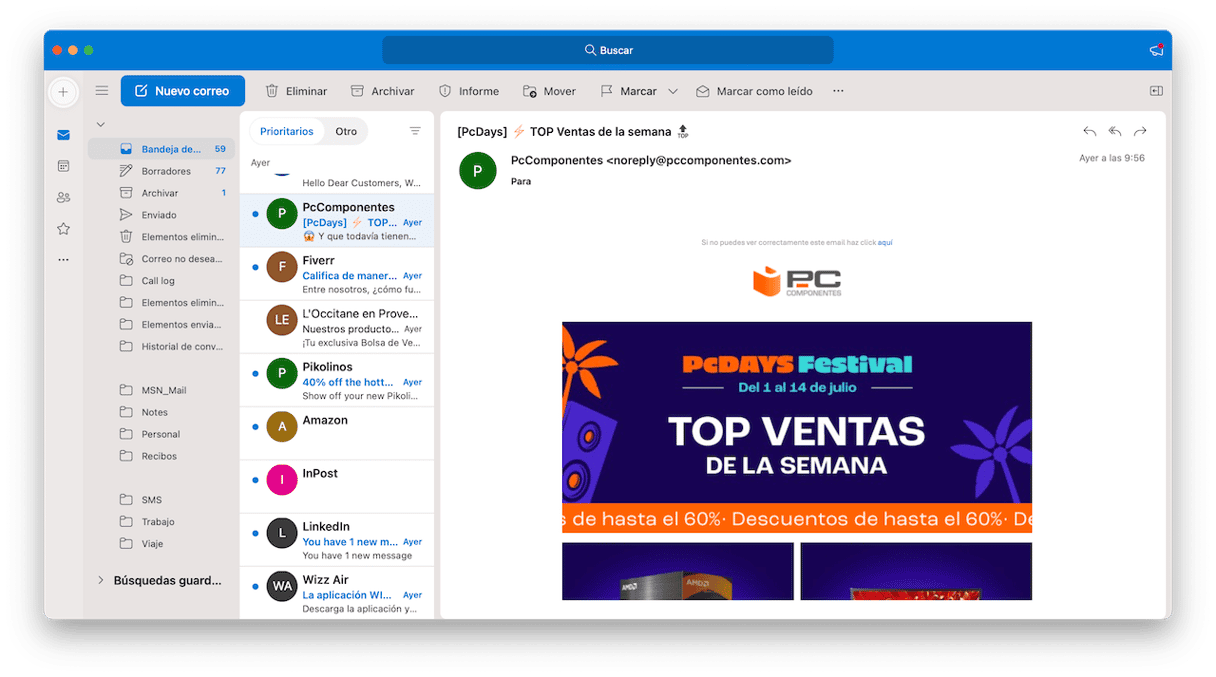
Task: Open the dropdown arrow next to Marcar
Action: 673,91
